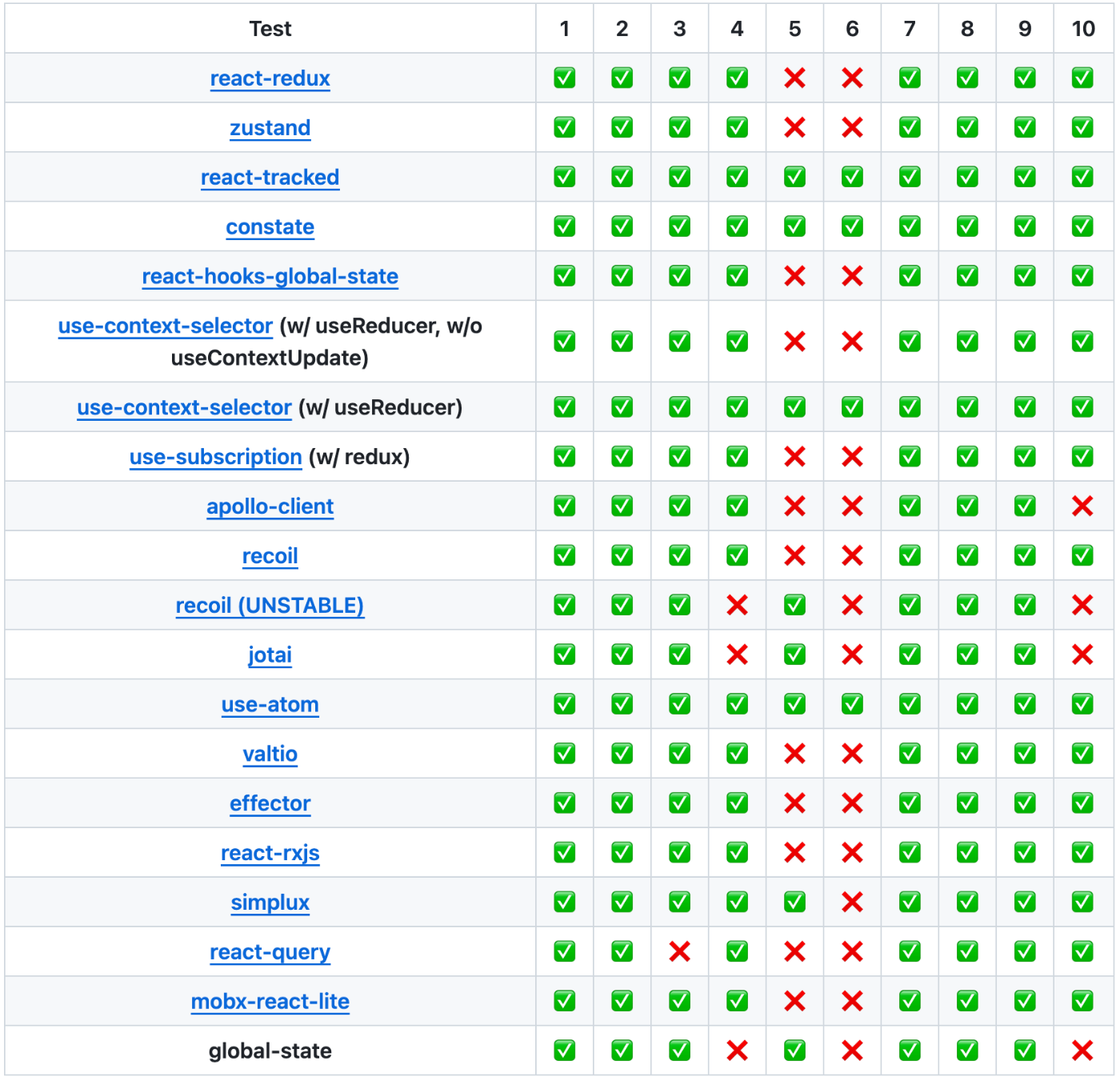
Task: Click the red cross for apollo-client test 10
Action: tap(1082, 506)
